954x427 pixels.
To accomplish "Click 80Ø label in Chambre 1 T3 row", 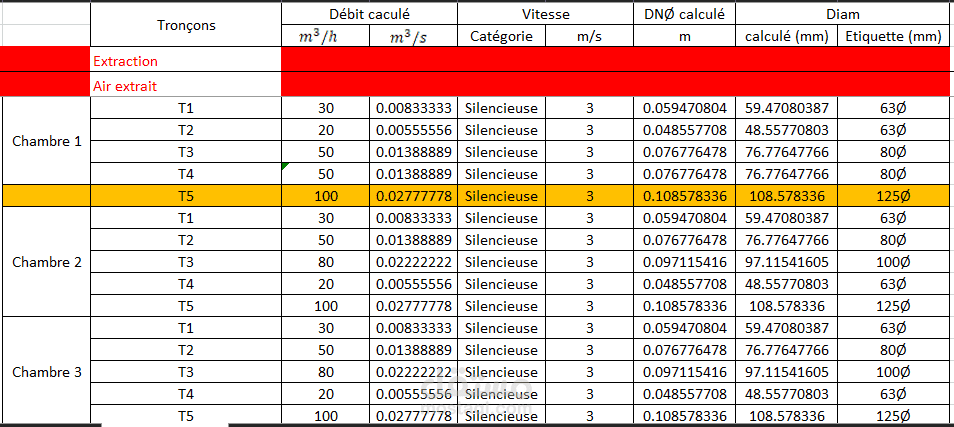I will click(894, 152).
